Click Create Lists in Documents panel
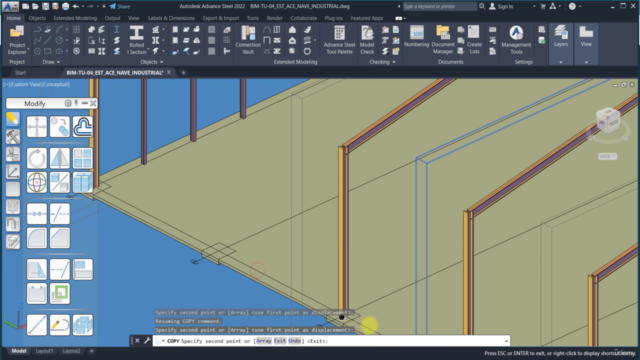640x360 pixels. [x=474, y=40]
